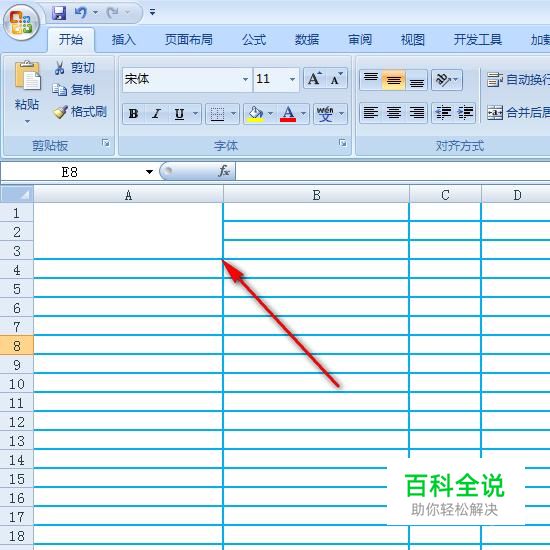The width and height of the screenshot is (550, 550).
Task: Activate the 格式刷 format painter
Action: coord(80,112)
